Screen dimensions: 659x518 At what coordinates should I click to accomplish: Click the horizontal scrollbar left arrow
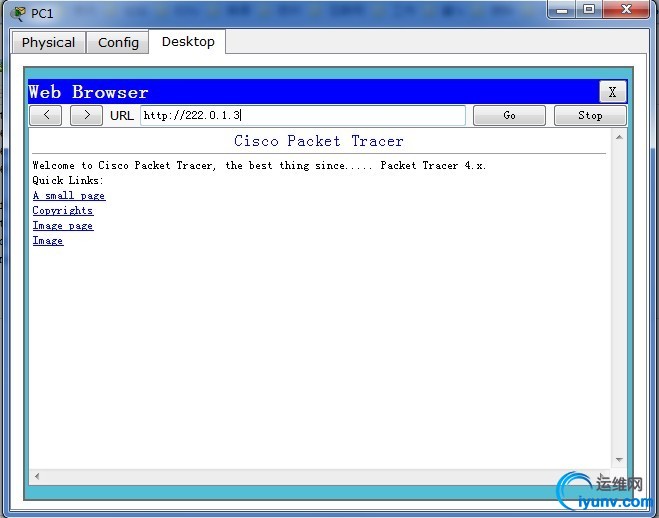pyautogui.click(x=37, y=476)
